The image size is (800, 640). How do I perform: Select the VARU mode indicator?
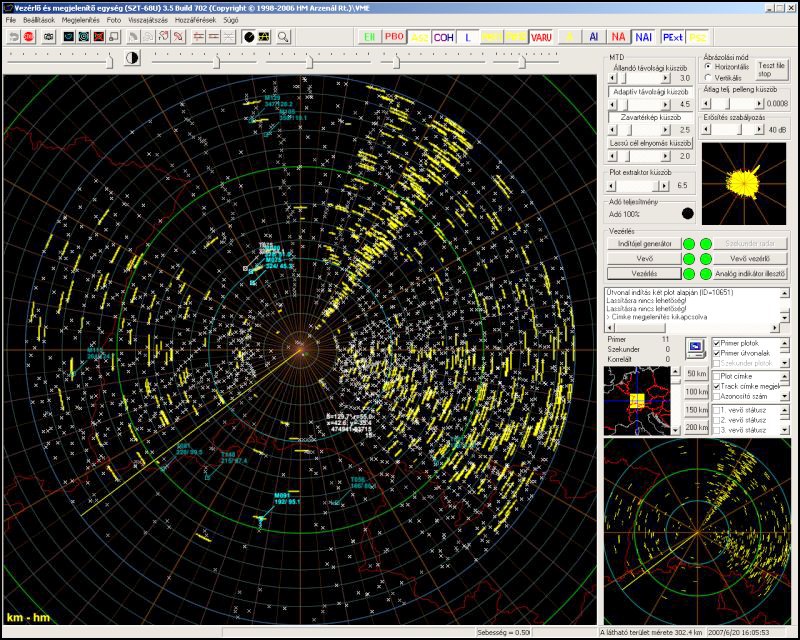[x=542, y=37]
